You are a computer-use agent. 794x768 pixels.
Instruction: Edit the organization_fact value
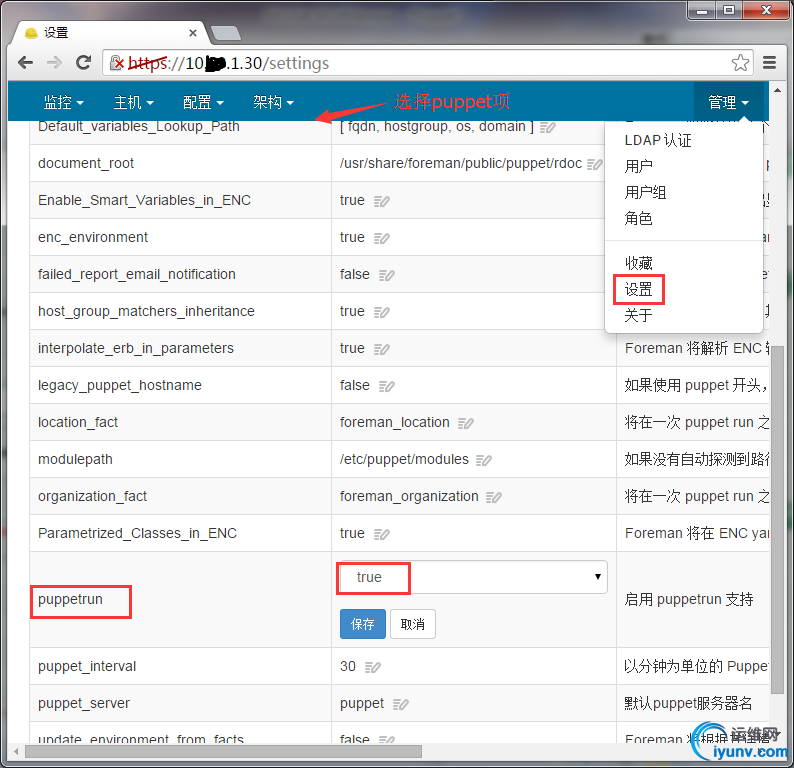tap(494, 497)
